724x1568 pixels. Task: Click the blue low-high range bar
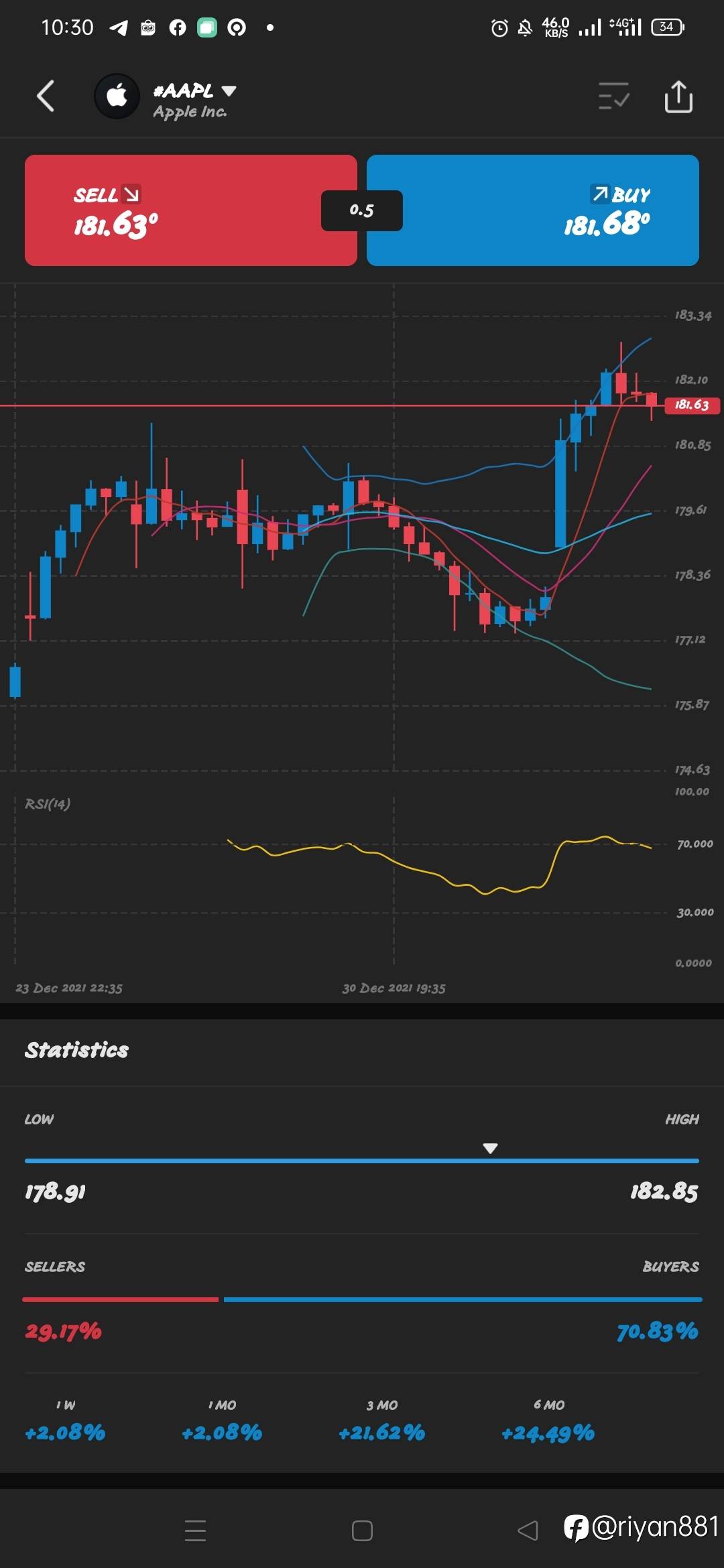click(x=362, y=1161)
